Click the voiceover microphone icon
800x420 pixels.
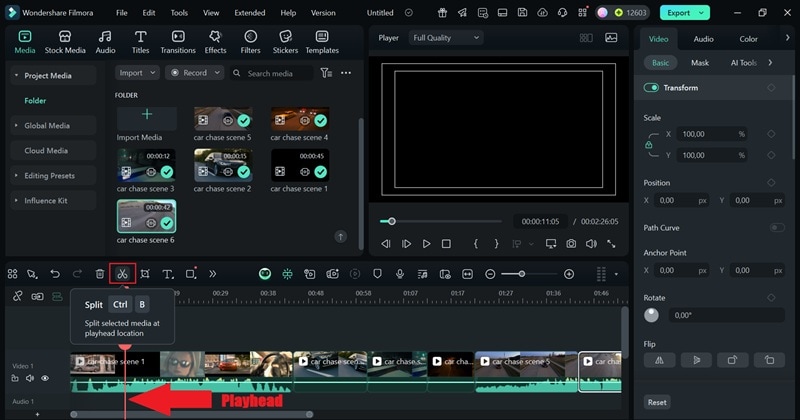[400, 274]
